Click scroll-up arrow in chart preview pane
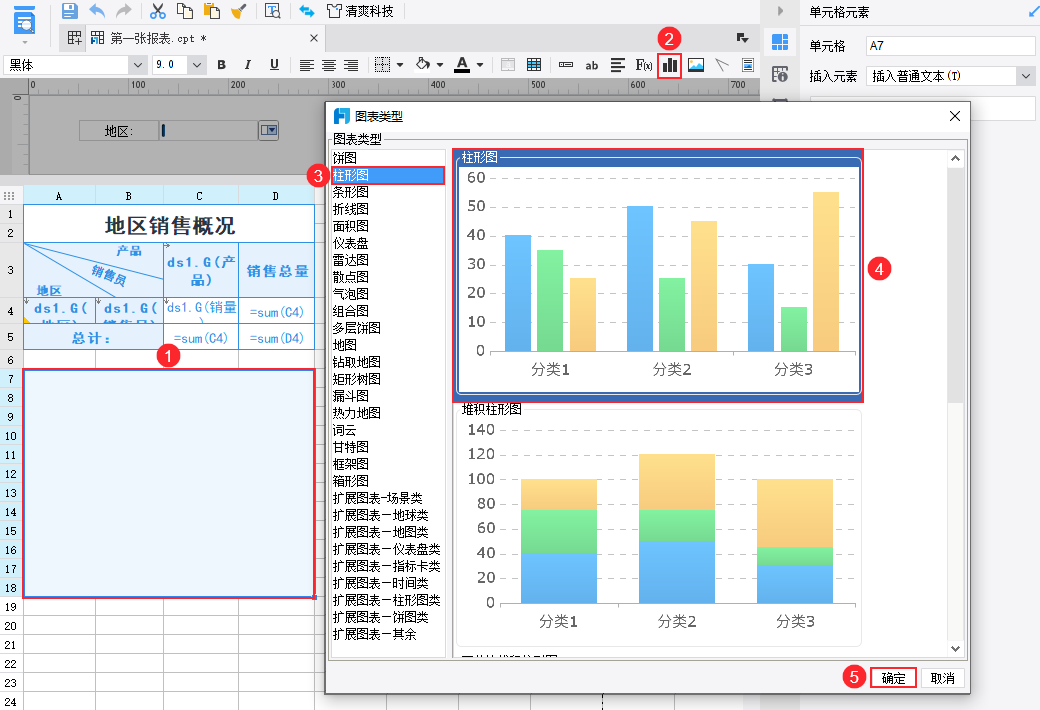1040x710 pixels. point(955,159)
